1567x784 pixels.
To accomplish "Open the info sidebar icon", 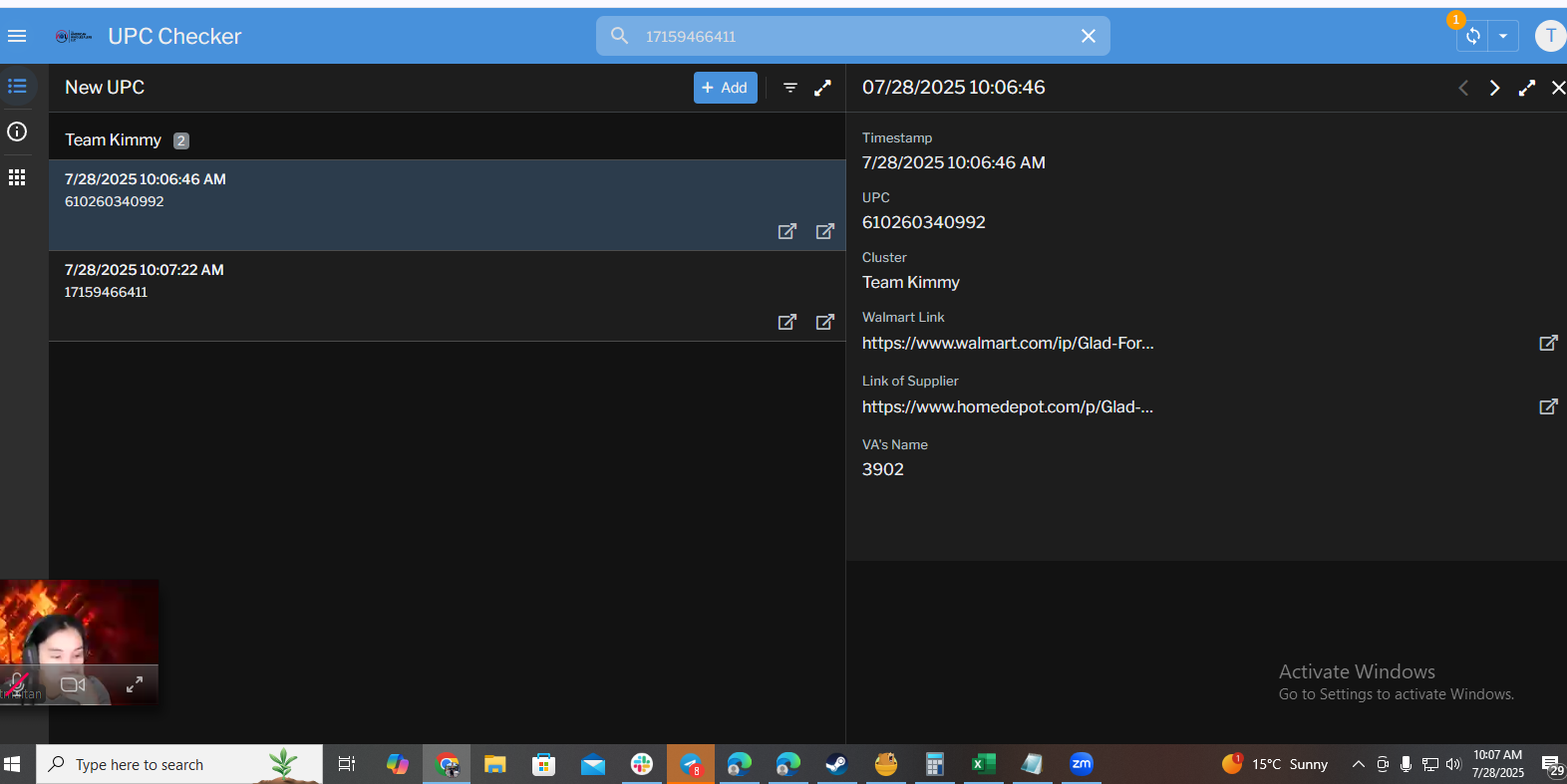I will click(x=17, y=131).
